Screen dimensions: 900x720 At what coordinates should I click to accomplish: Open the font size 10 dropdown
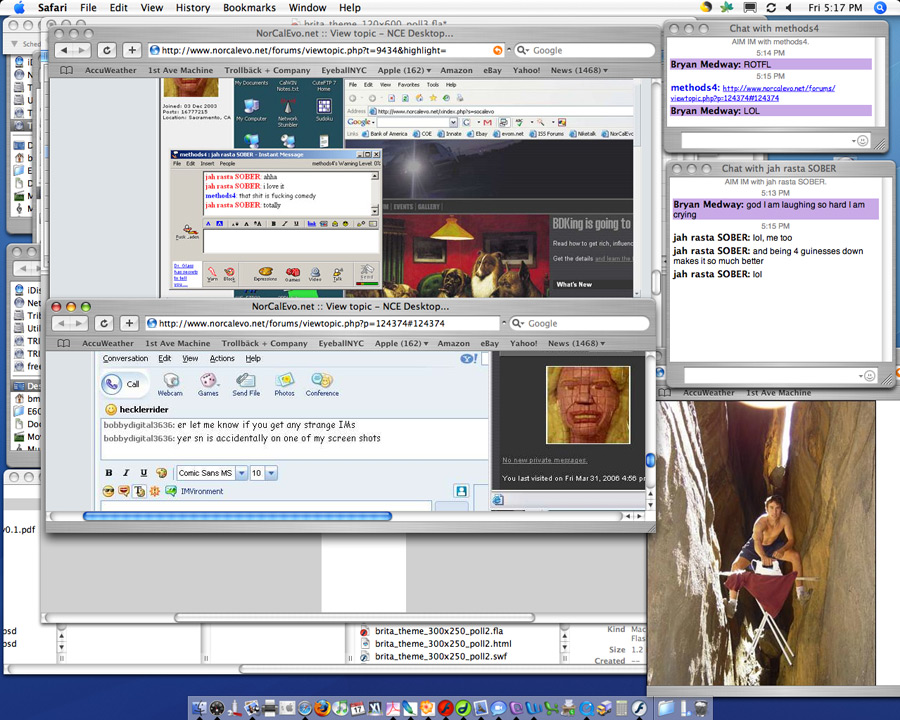click(271, 473)
